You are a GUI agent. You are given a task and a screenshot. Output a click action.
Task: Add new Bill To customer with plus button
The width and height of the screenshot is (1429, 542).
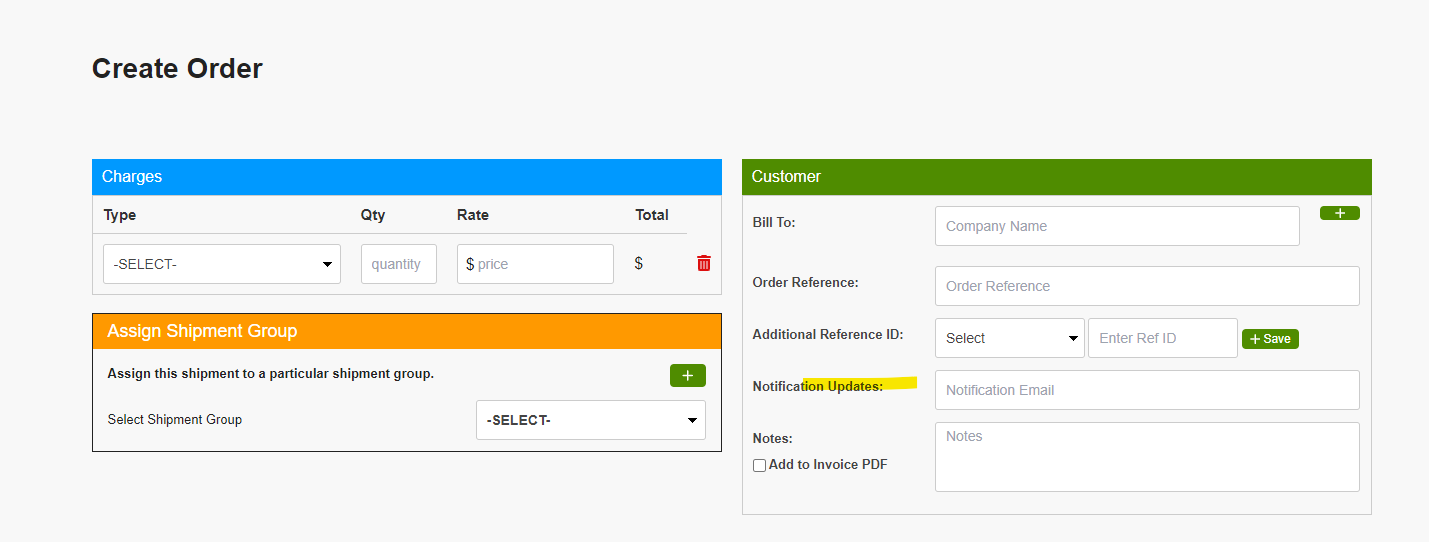(1340, 213)
